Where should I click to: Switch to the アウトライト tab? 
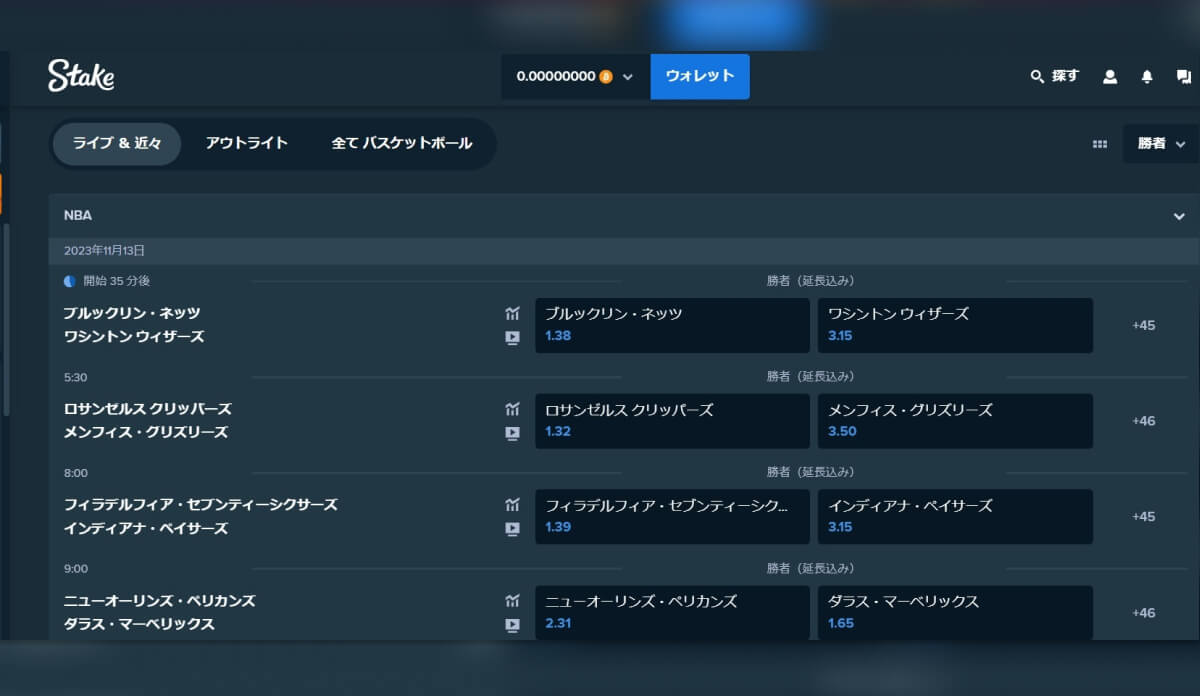coord(247,144)
